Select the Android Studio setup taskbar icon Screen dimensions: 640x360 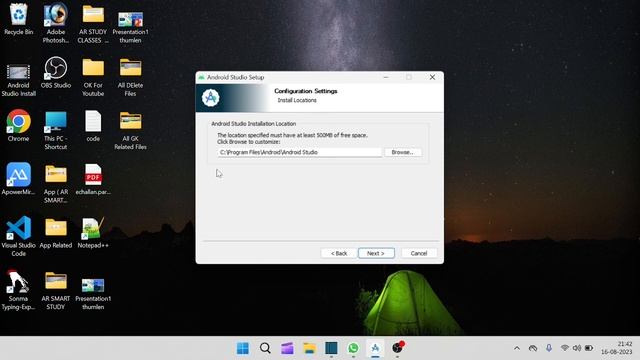[x=375, y=348]
